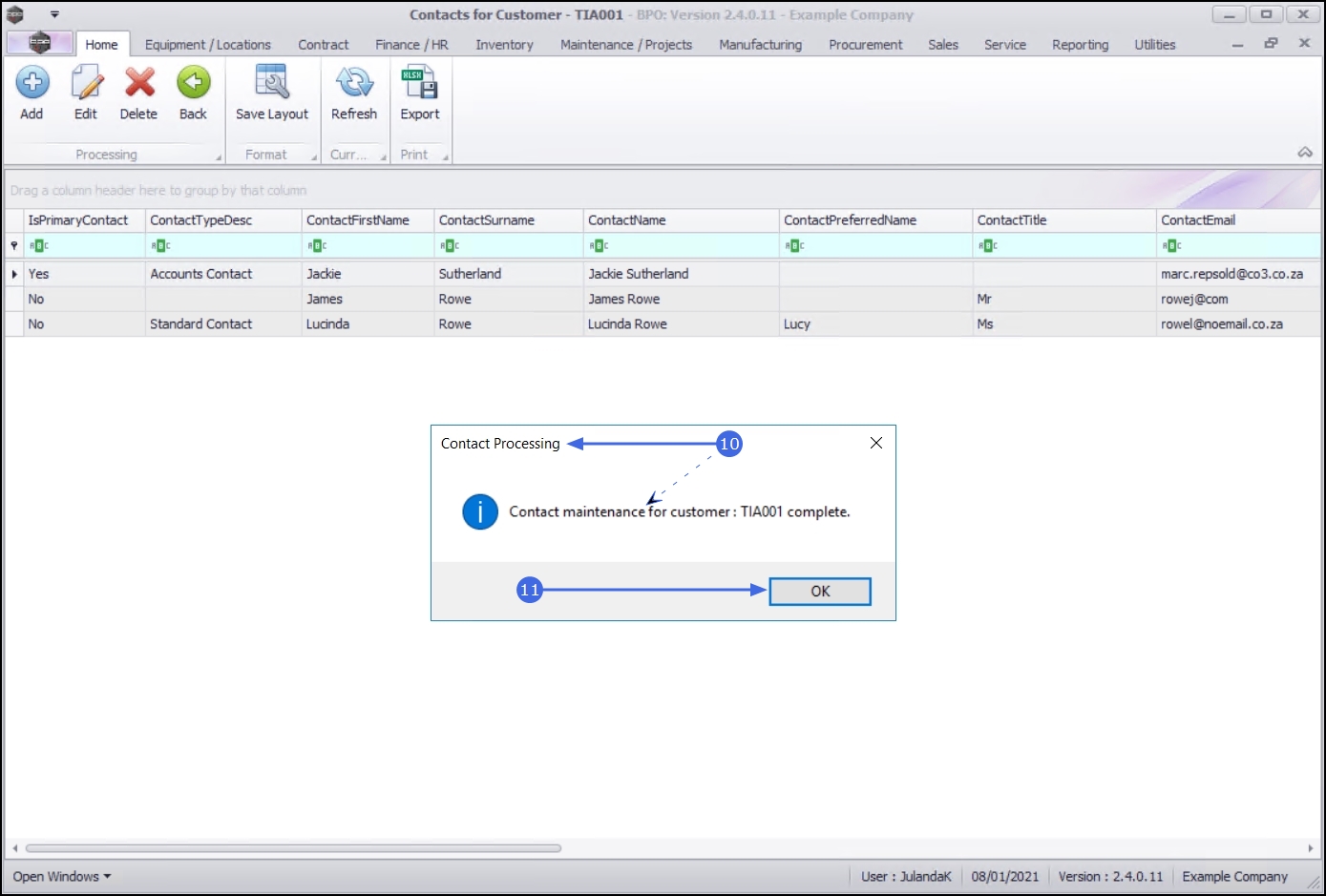Image resolution: width=1326 pixels, height=896 pixels.
Task: Refresh the contacts list
Action: point(354,83)
